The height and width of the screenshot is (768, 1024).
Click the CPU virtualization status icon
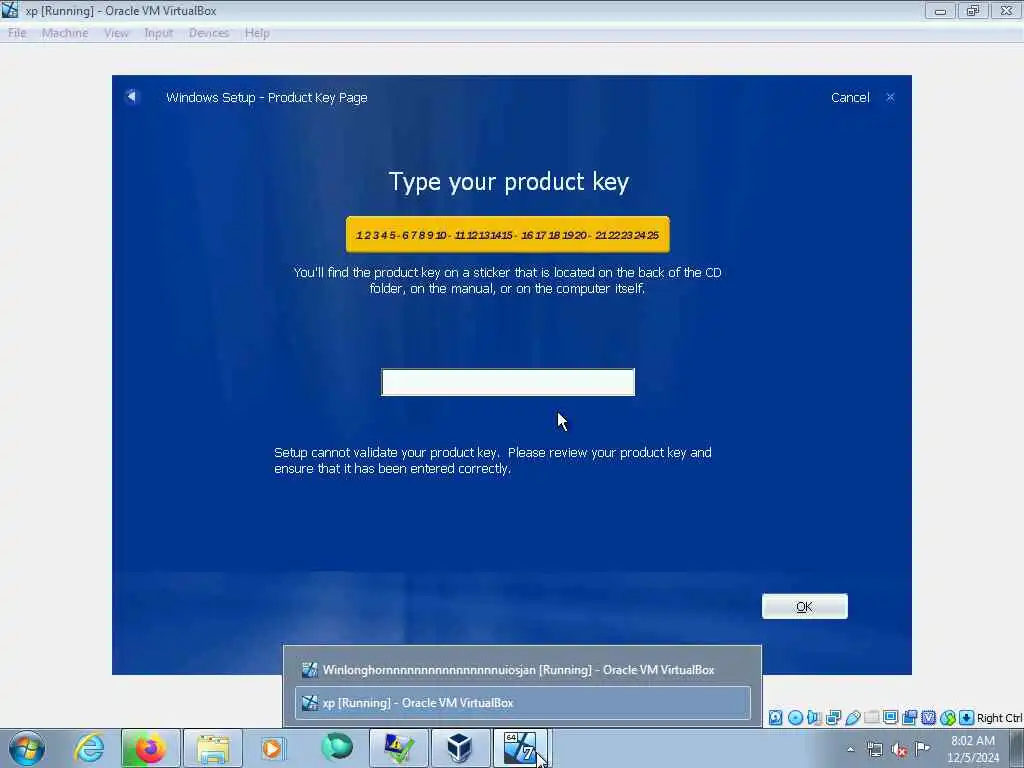point(929,718)
